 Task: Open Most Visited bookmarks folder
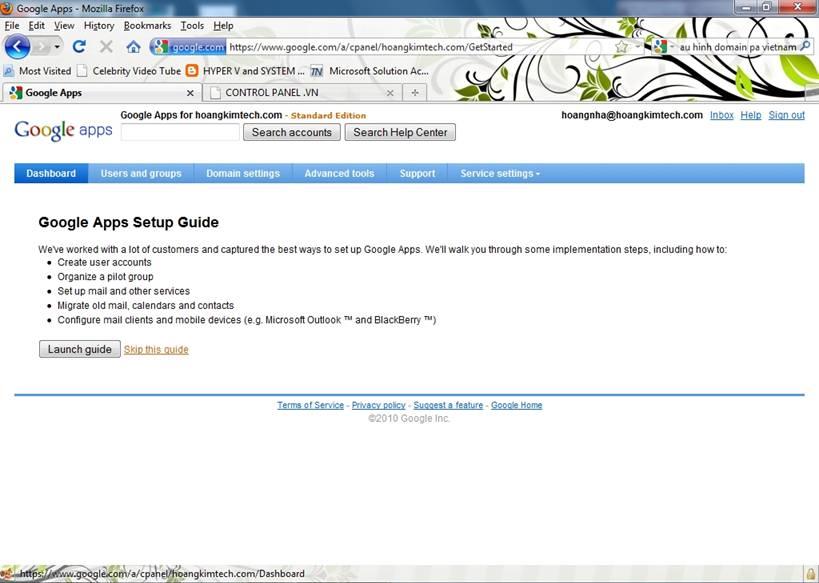point(38,71)
